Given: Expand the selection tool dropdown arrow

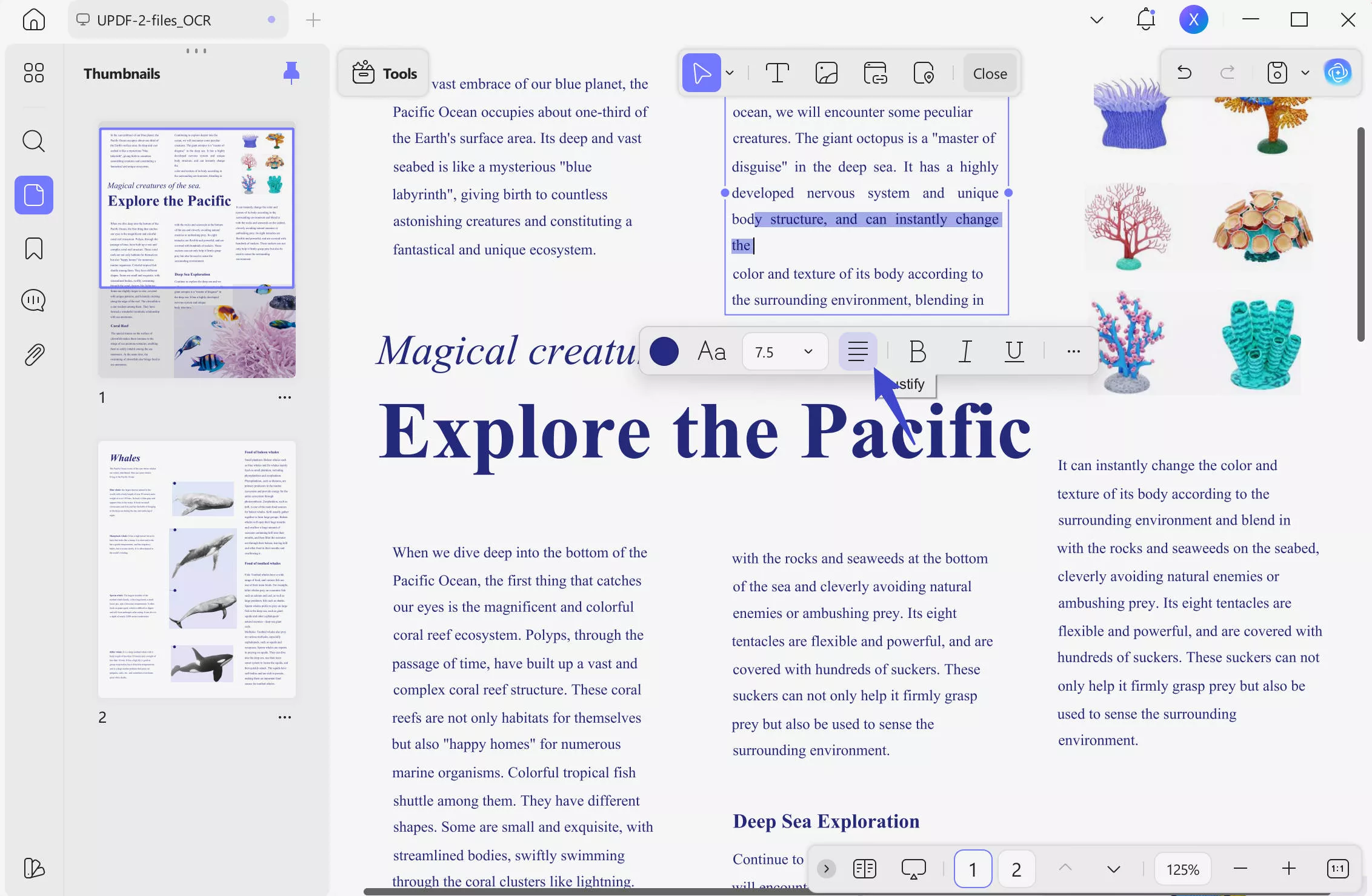Looking at the screenshot, I should click(x=730, y=73).
